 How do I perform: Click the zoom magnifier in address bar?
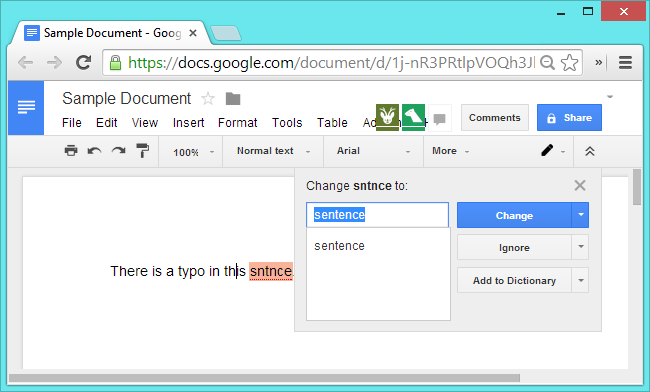[x=548, y=63]
